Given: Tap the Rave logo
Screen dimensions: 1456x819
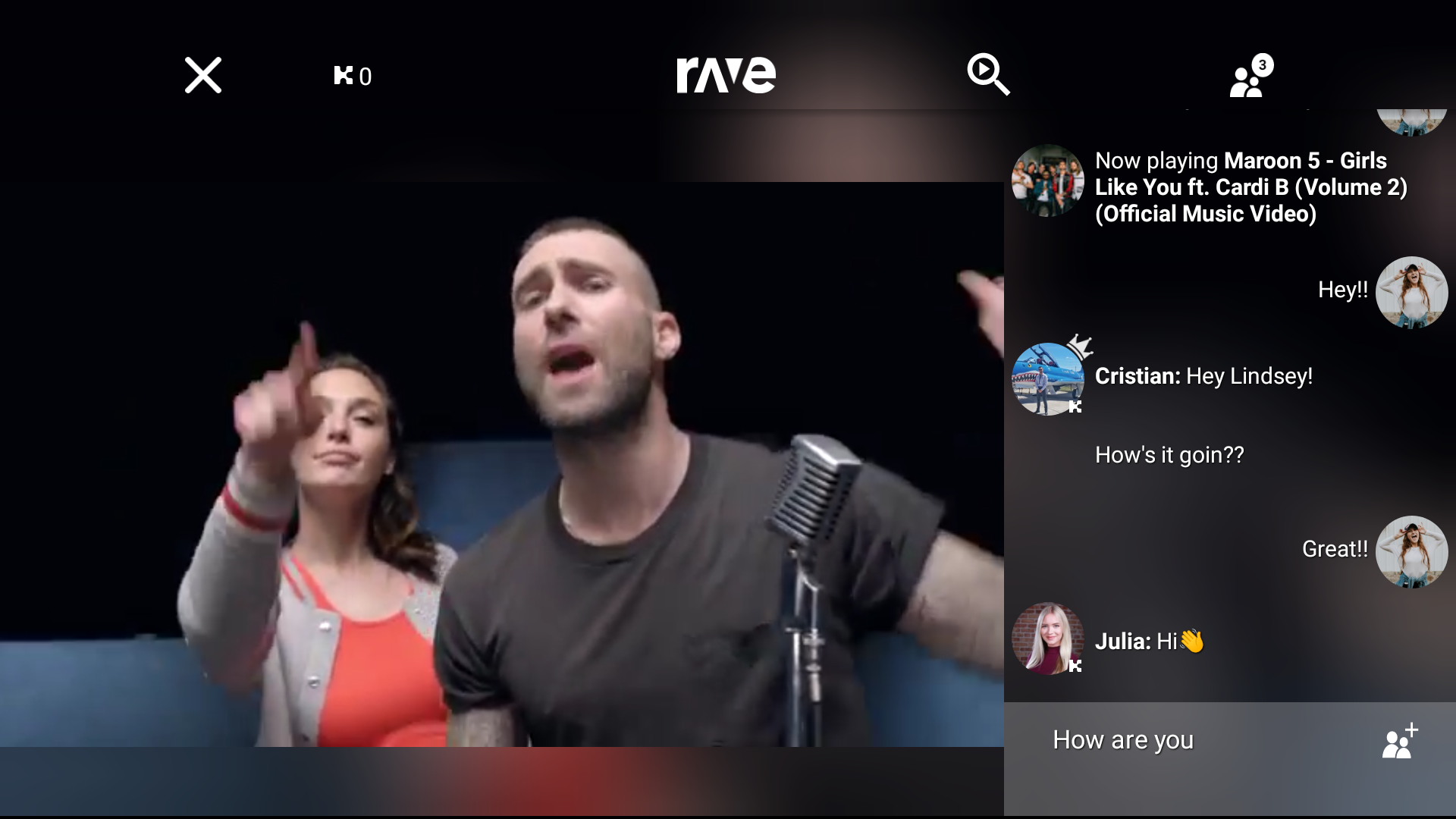Looking at the screenshot, I should coord(726,74).
